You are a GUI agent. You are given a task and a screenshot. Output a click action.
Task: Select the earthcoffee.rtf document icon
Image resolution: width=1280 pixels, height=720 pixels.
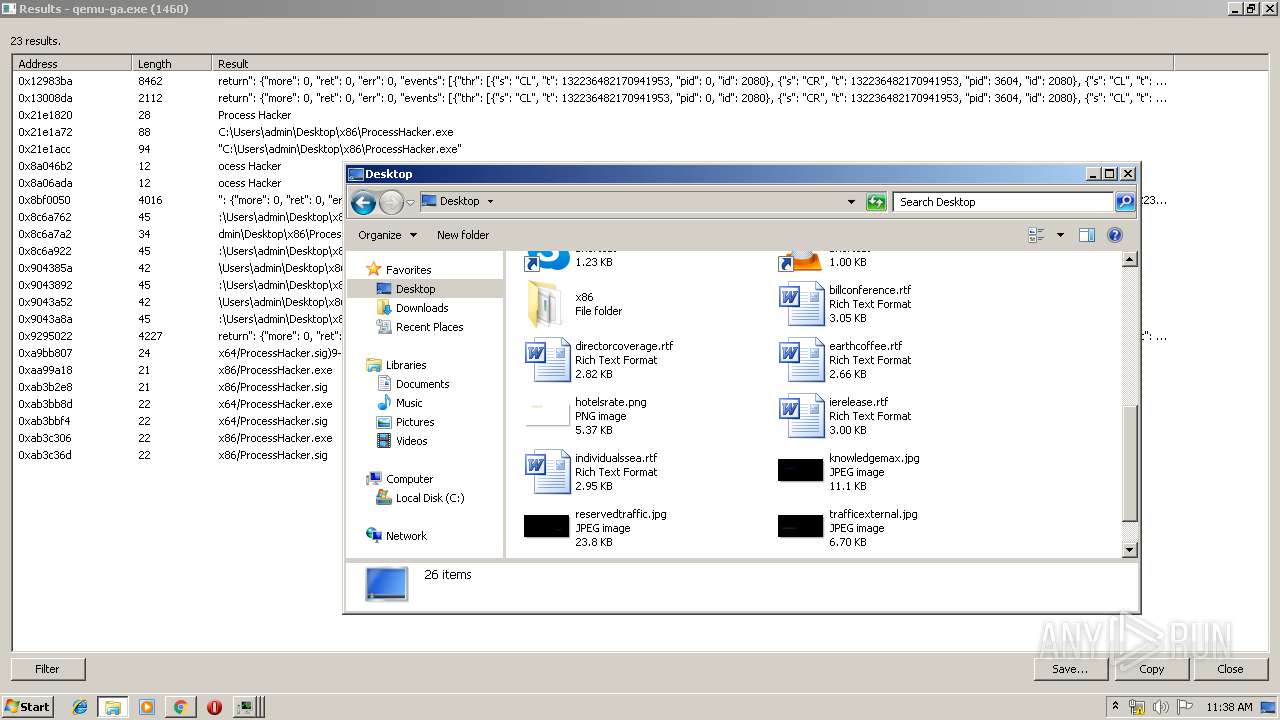[x=801, y=360]
